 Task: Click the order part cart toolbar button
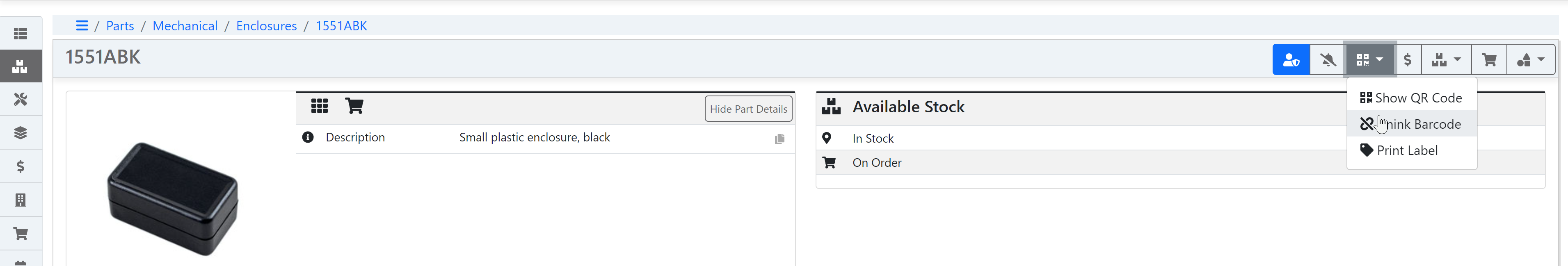point(1489,60)
